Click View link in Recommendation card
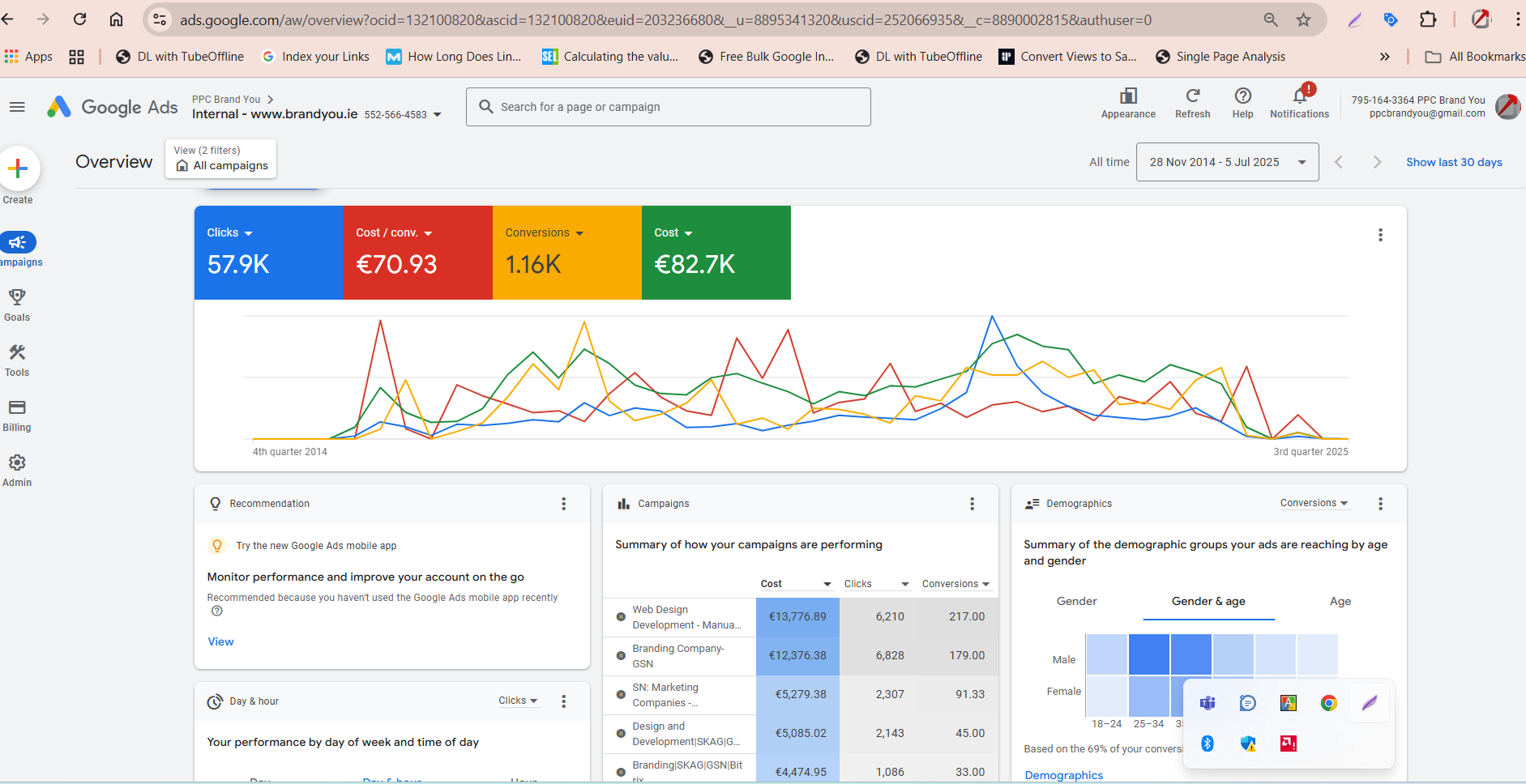Viewport: 1526px width, 784px height. pyautogui.click(x=220, y=641)
